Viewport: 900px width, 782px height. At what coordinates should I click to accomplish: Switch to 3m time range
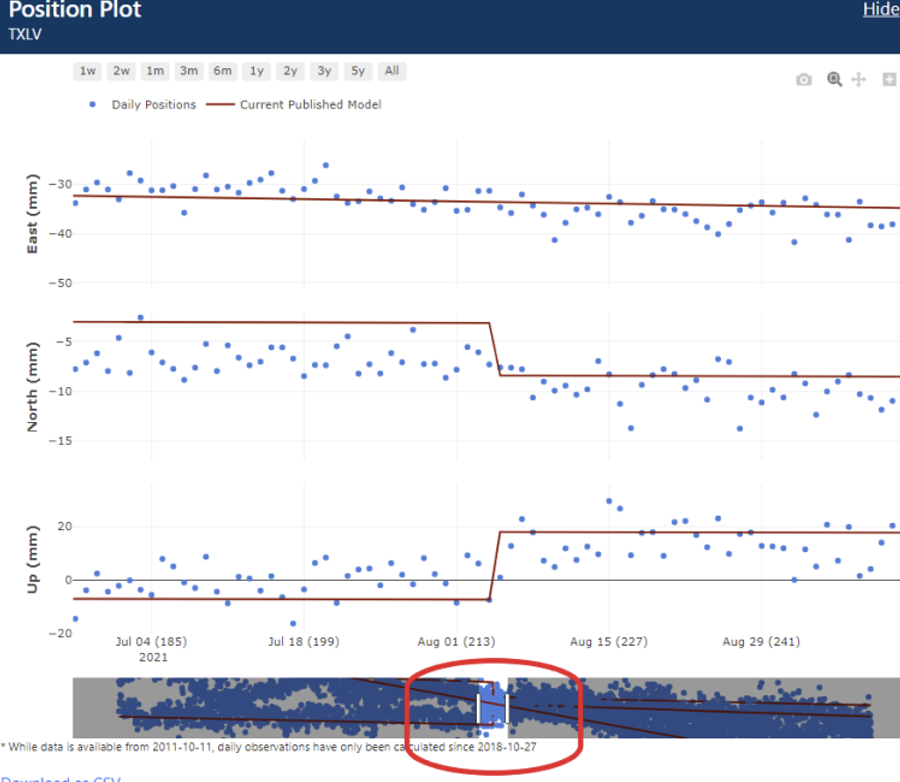click(188, 71)
